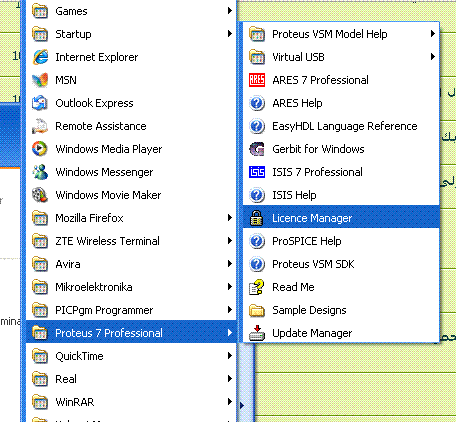
Task: Open the Sample Designs entry
Action: tap(341, 310)
